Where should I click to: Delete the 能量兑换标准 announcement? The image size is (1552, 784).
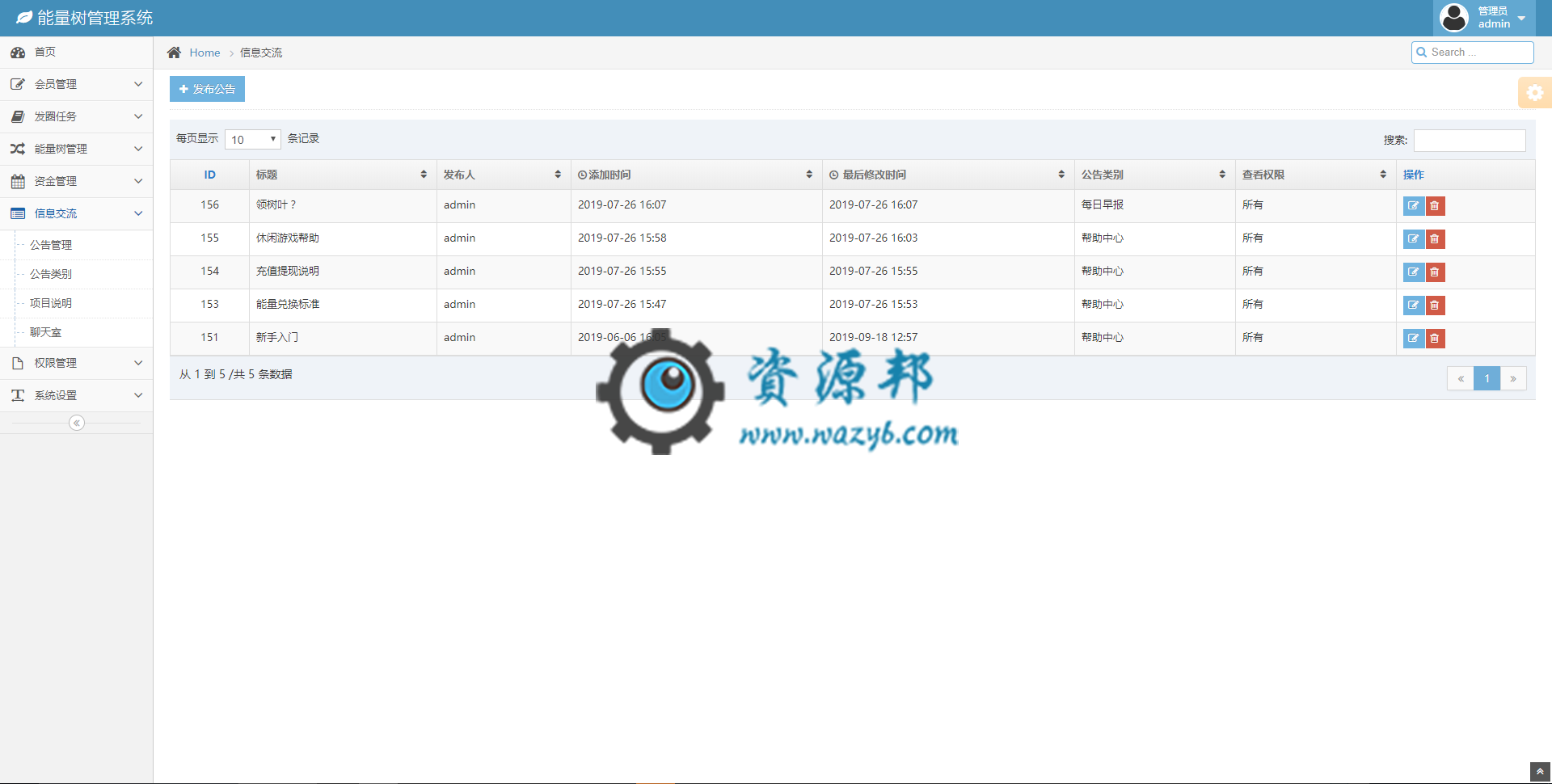(1435, 306)
